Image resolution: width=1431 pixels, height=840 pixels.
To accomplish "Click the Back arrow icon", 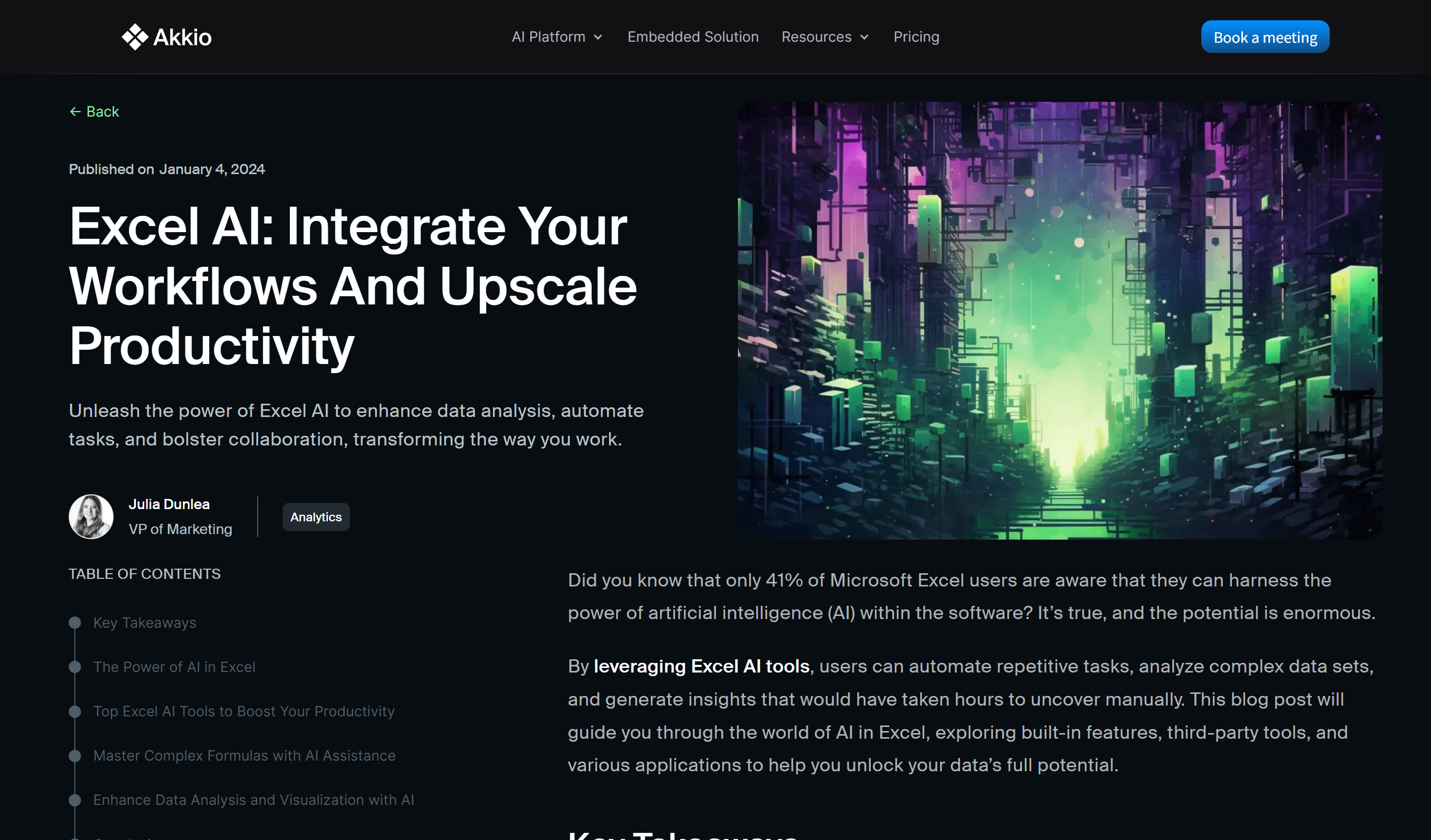I will click(75, 112).
